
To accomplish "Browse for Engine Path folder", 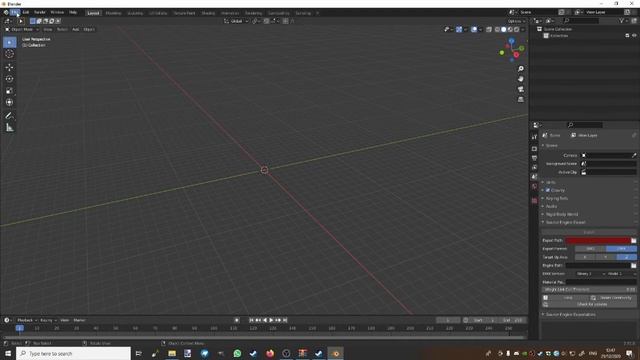I will click(633, 265).
